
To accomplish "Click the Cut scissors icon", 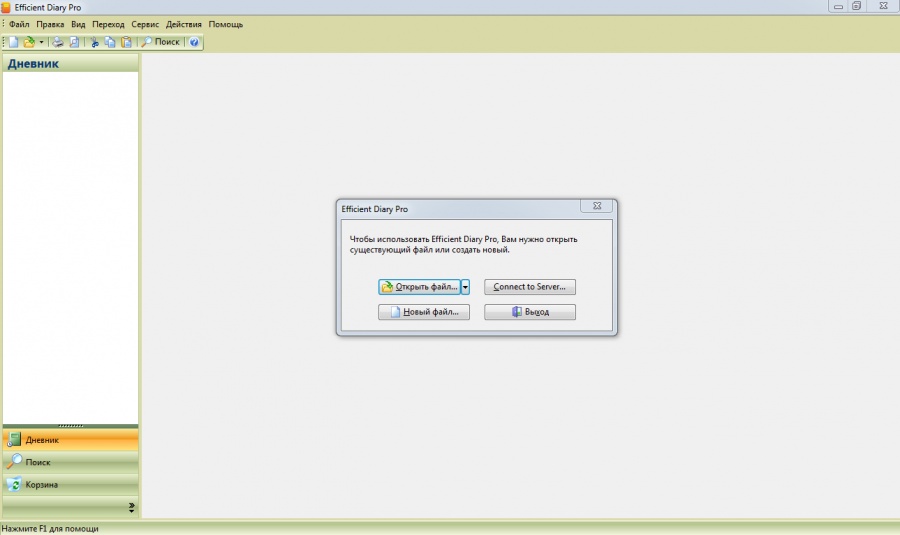I will [x=95, y=42].
